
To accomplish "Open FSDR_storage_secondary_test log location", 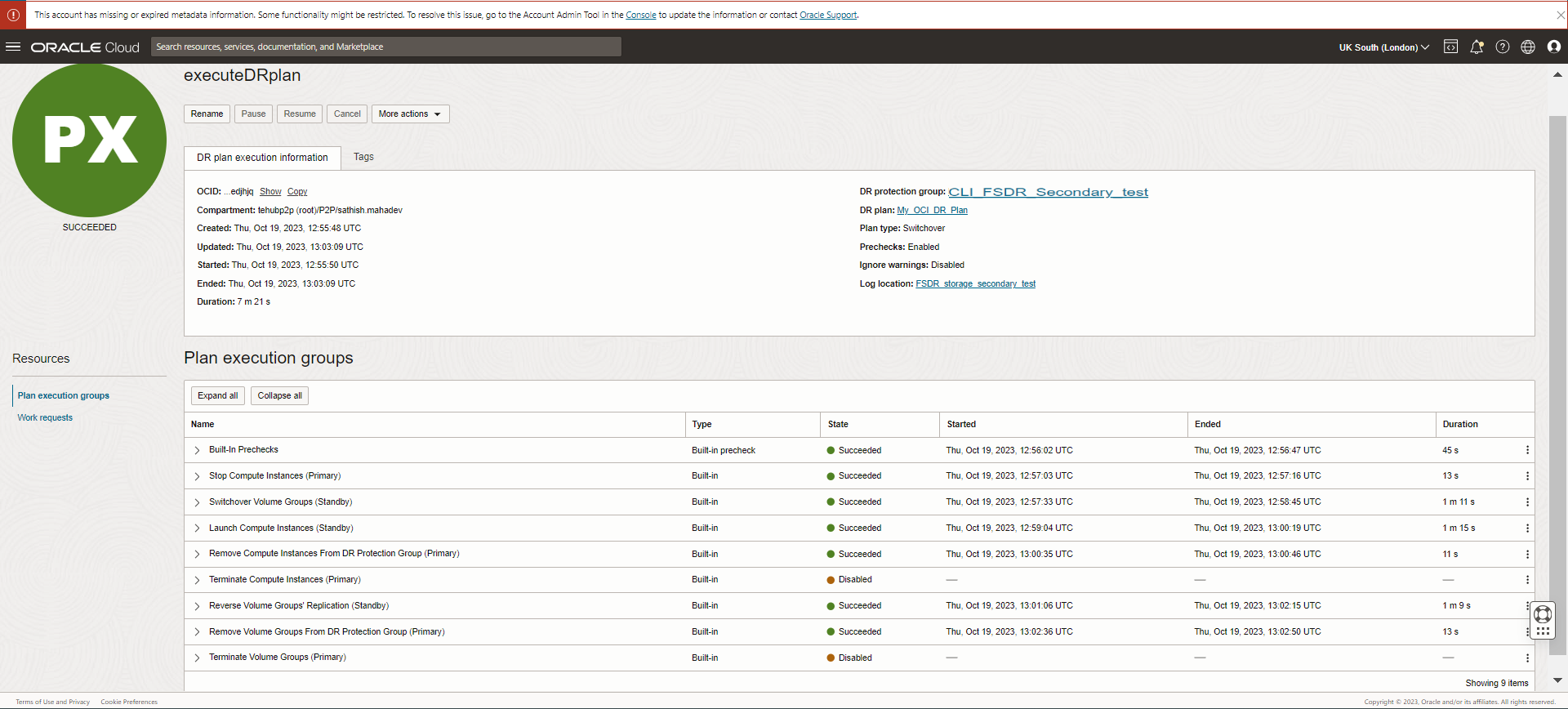I will click(x=975, y=284).
